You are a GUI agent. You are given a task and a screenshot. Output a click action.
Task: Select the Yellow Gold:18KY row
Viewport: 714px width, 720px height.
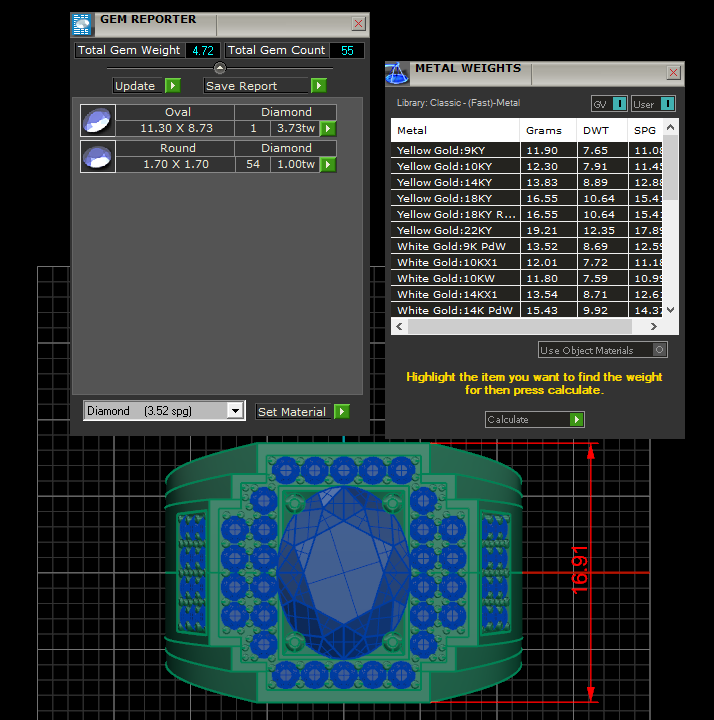455,198
